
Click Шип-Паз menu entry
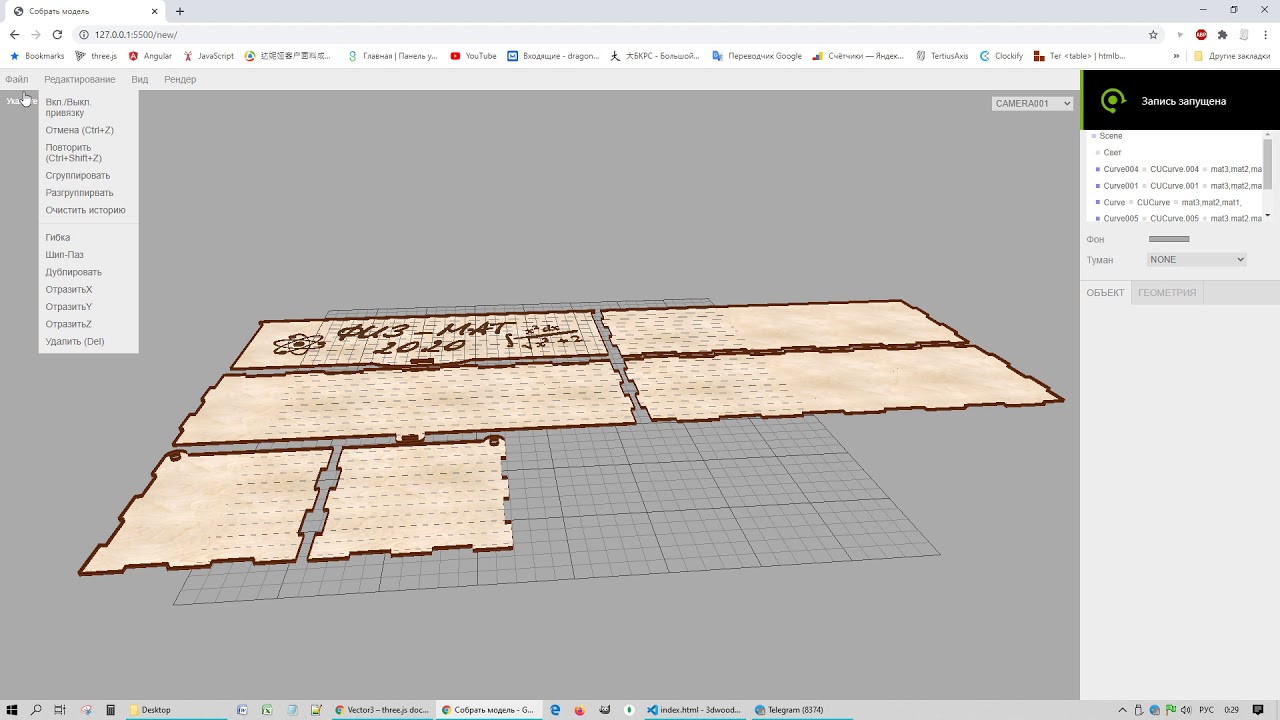tap(64, 255)
